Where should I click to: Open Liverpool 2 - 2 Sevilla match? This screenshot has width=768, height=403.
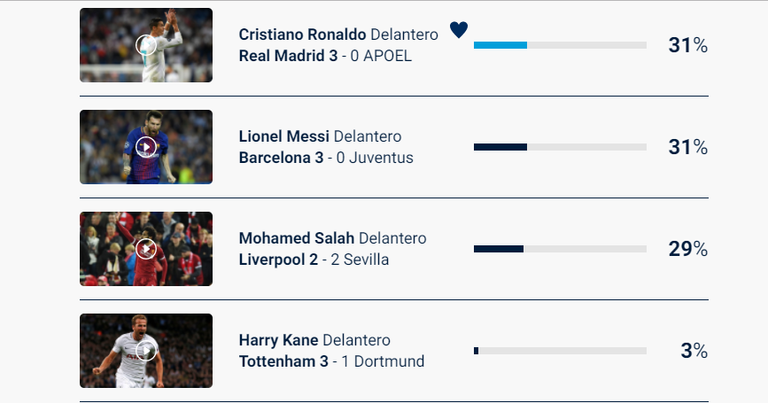[314, 260]
